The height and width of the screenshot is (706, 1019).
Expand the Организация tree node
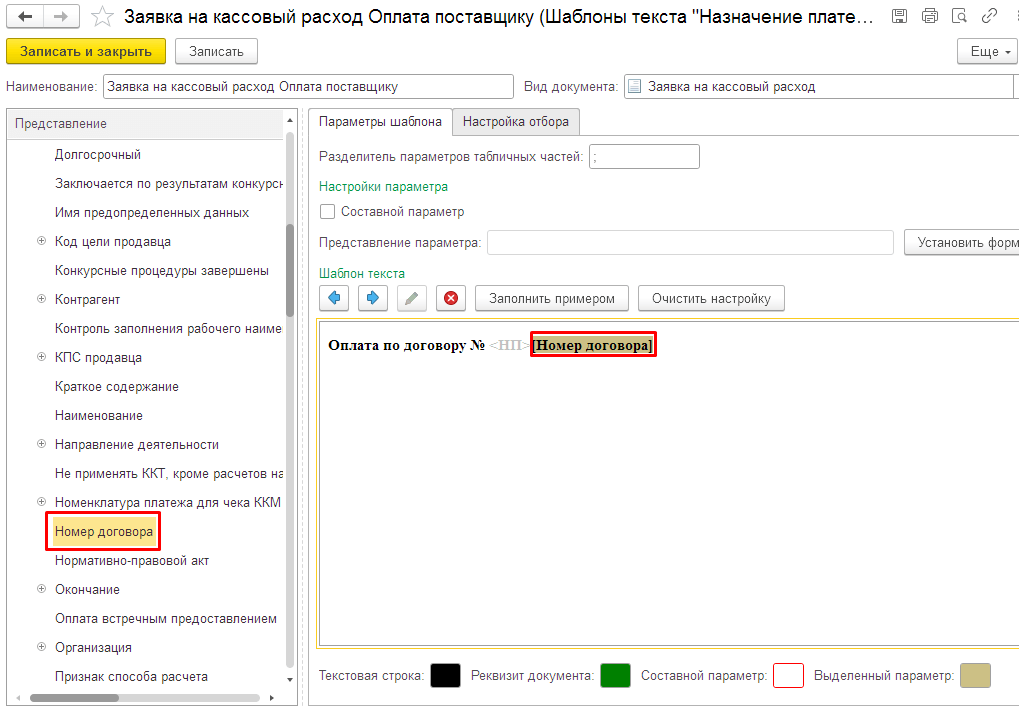[41, 647]
